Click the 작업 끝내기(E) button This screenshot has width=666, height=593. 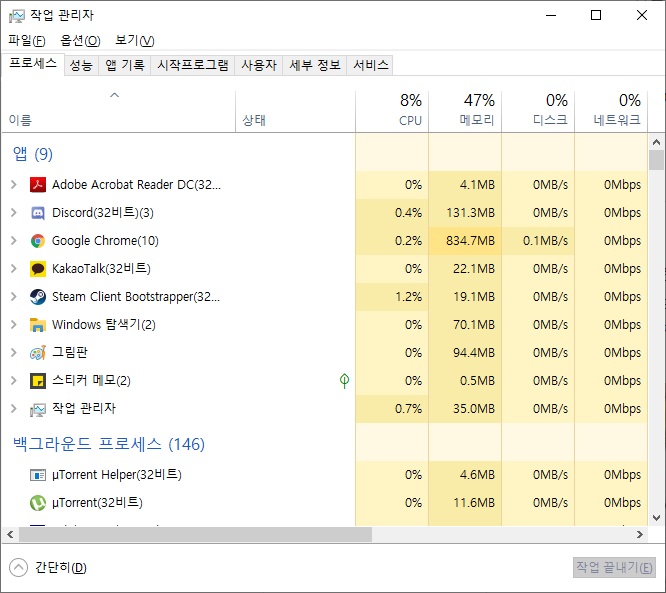click(x=614, y=568)
